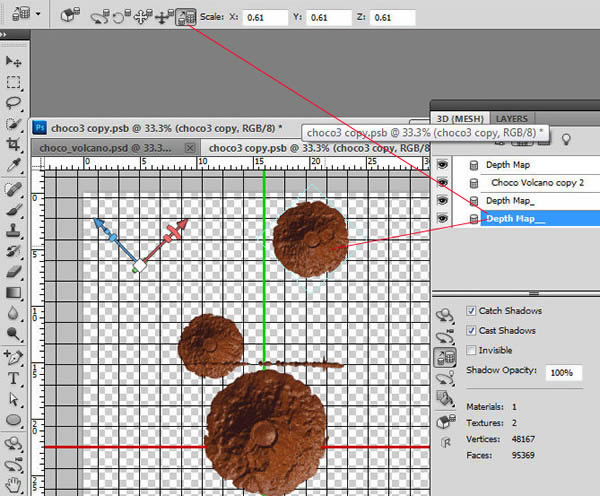600x496 pixels.
Task: Select the Eraser tool
Action: click(14, 272)
